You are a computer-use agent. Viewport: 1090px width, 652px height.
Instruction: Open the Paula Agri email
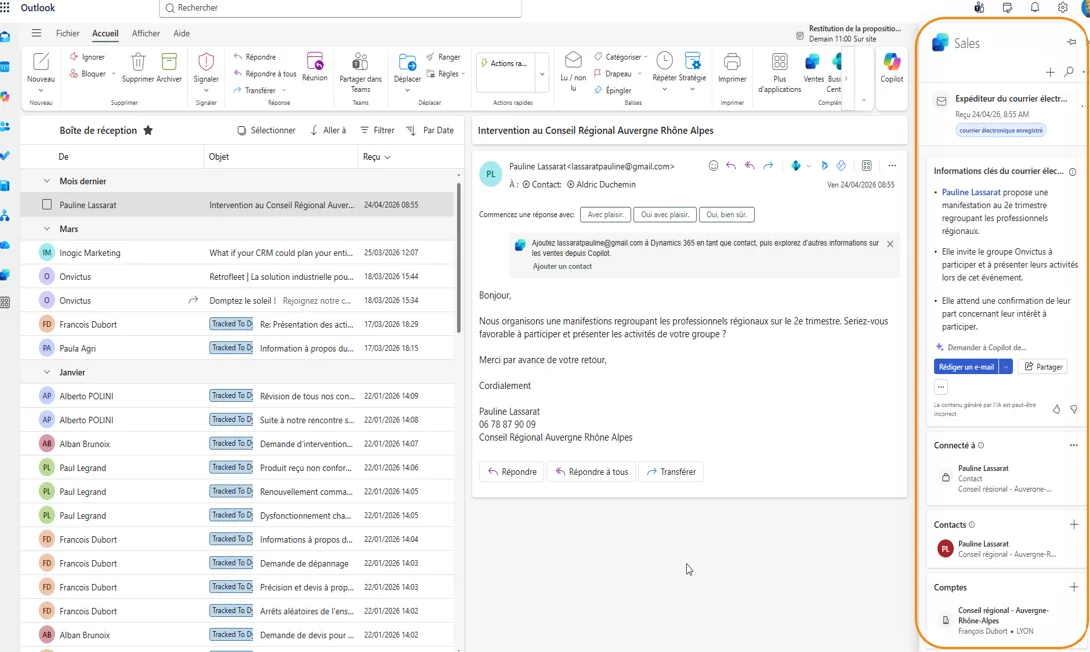pos(237,348)
